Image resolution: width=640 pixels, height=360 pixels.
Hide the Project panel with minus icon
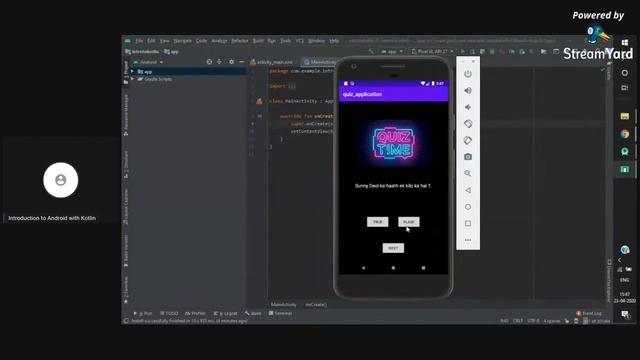(241, 62)
